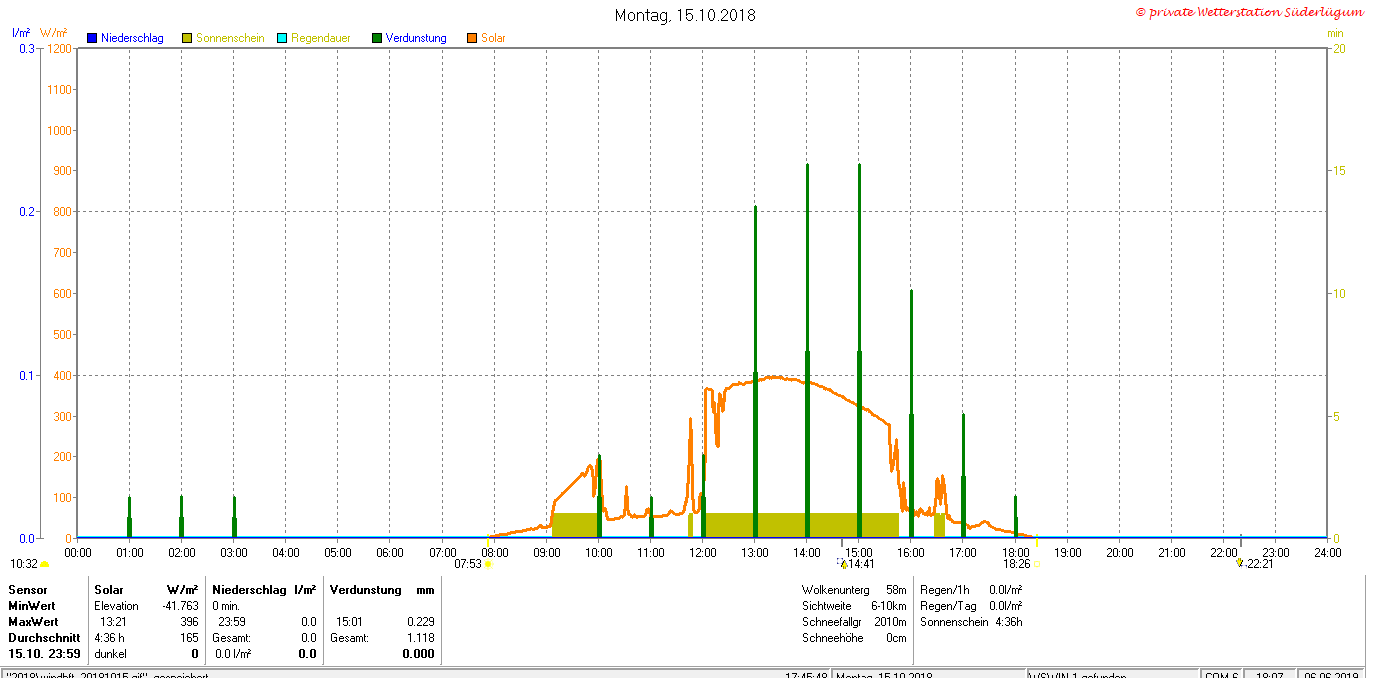Click the olive Sonnenschein legend swatch

(x=187, y=38)
